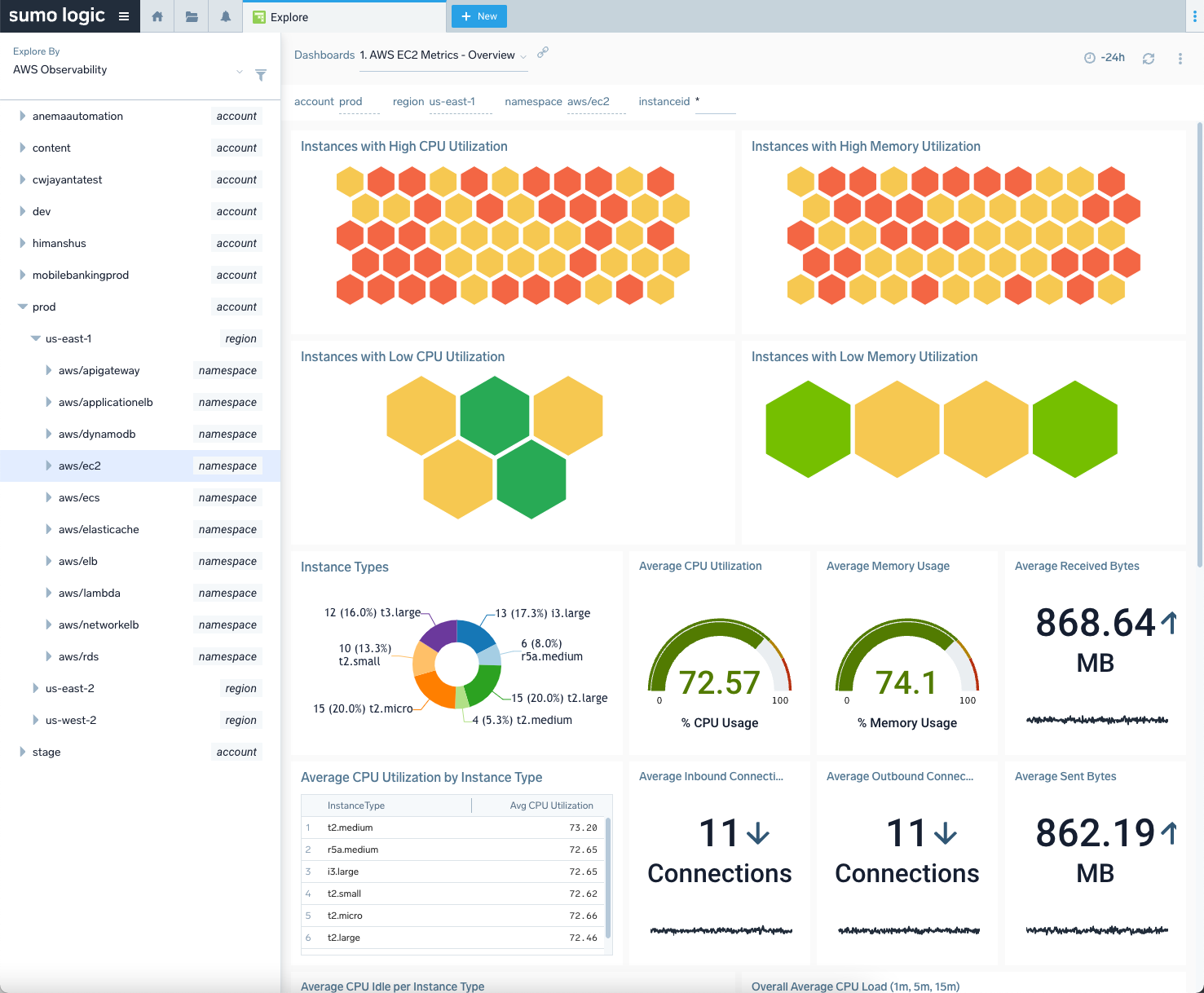Click the filter funnel icon in sidebar
This screenshot has width=1204, height=993.
pos(261,75)
